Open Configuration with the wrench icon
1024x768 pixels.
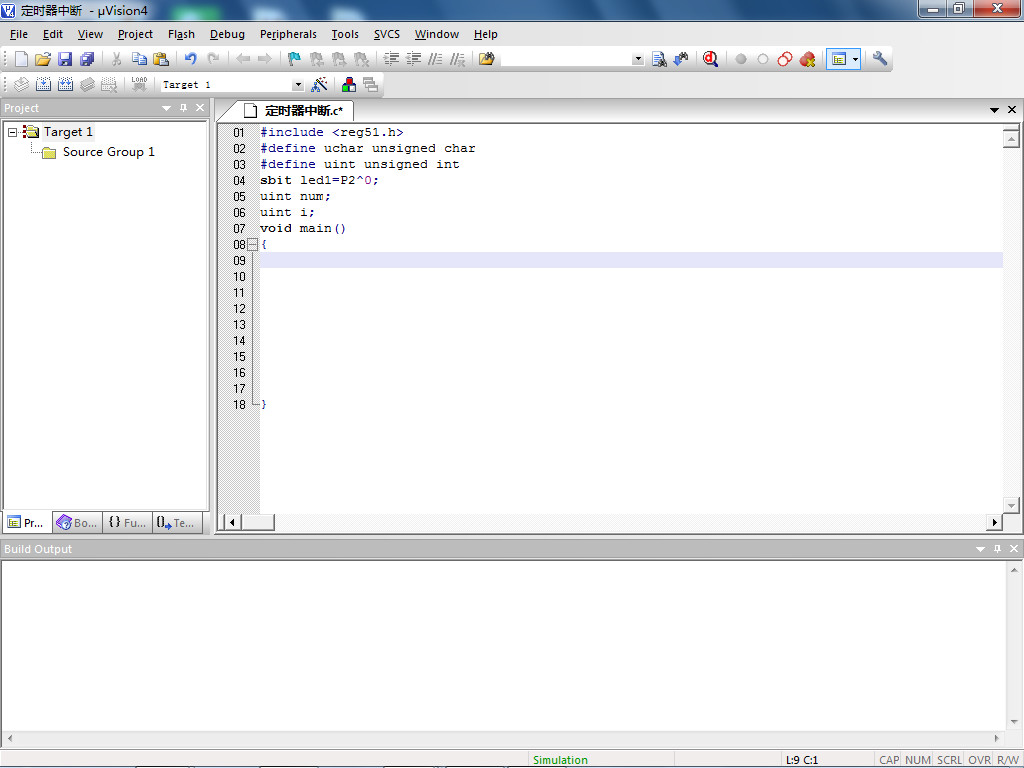[880, 59]
